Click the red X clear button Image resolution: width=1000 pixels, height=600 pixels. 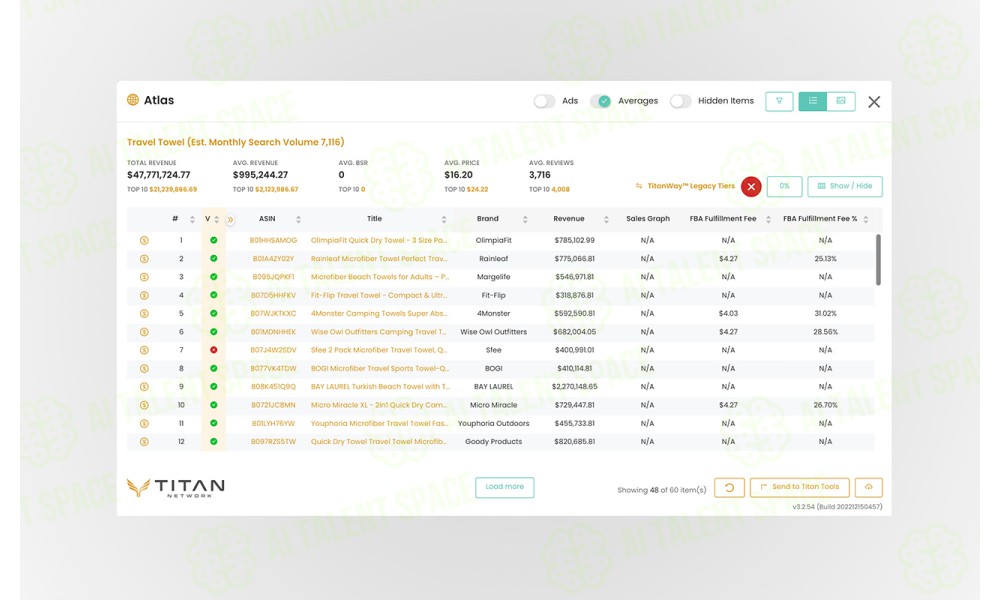[x=751, y=186]
